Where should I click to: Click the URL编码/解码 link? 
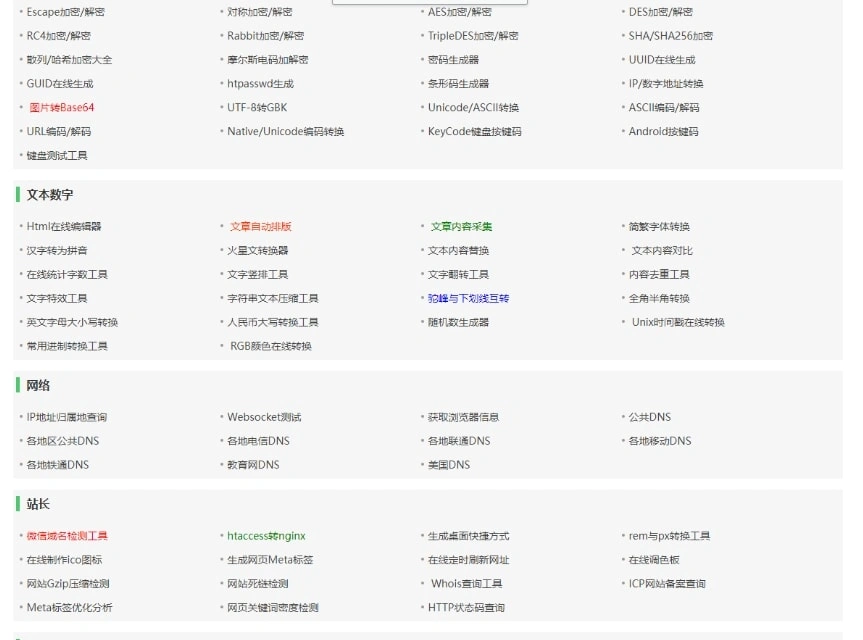click(58, 132)
